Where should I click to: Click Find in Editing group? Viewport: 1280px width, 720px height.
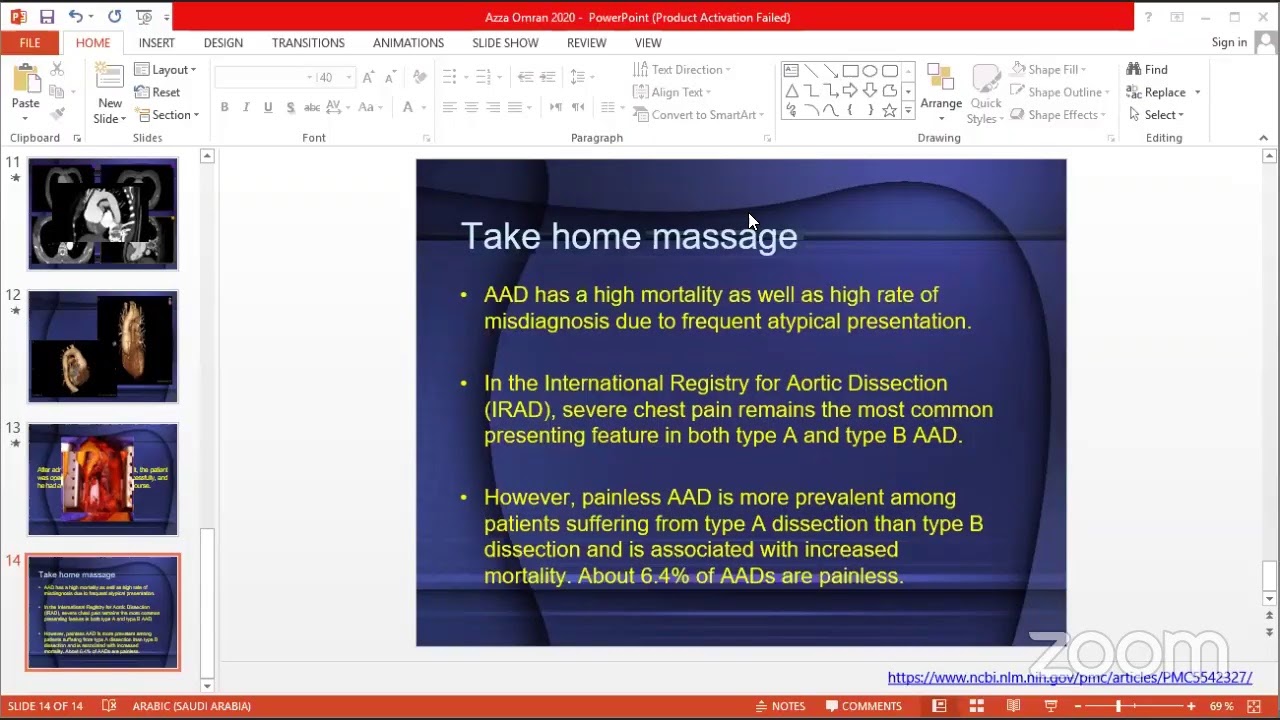point(1147,69)
